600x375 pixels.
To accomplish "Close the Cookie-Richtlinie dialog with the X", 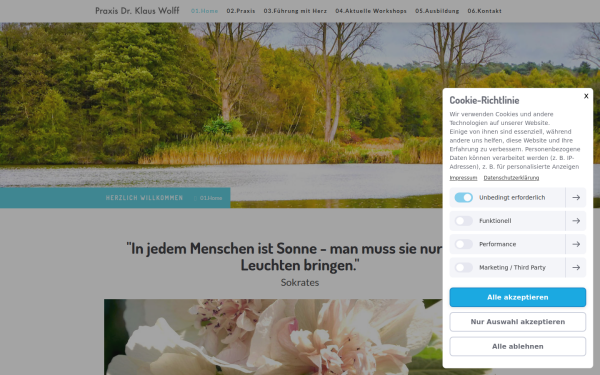I will [586, 96].
